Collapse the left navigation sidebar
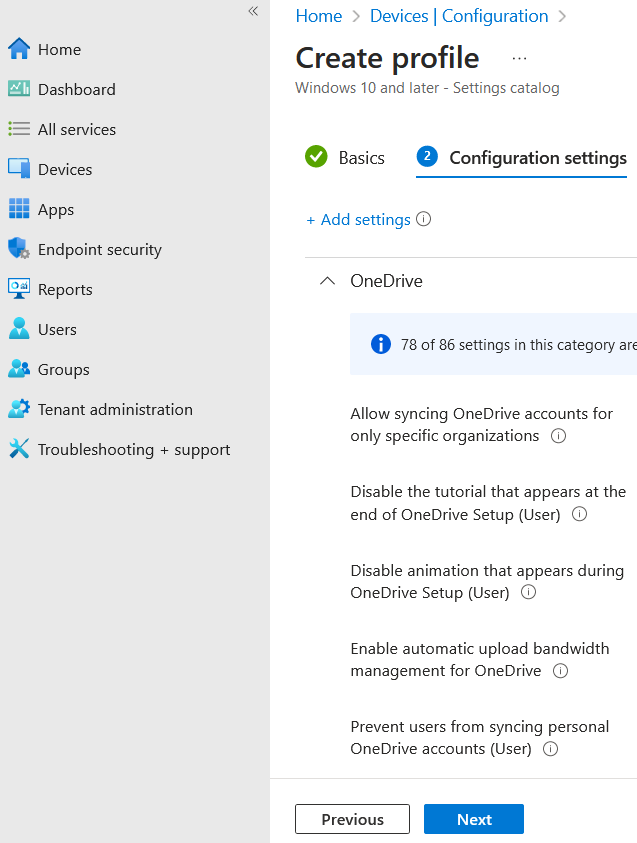This screenshot has width=637, height=843. [x=253, y=11]
